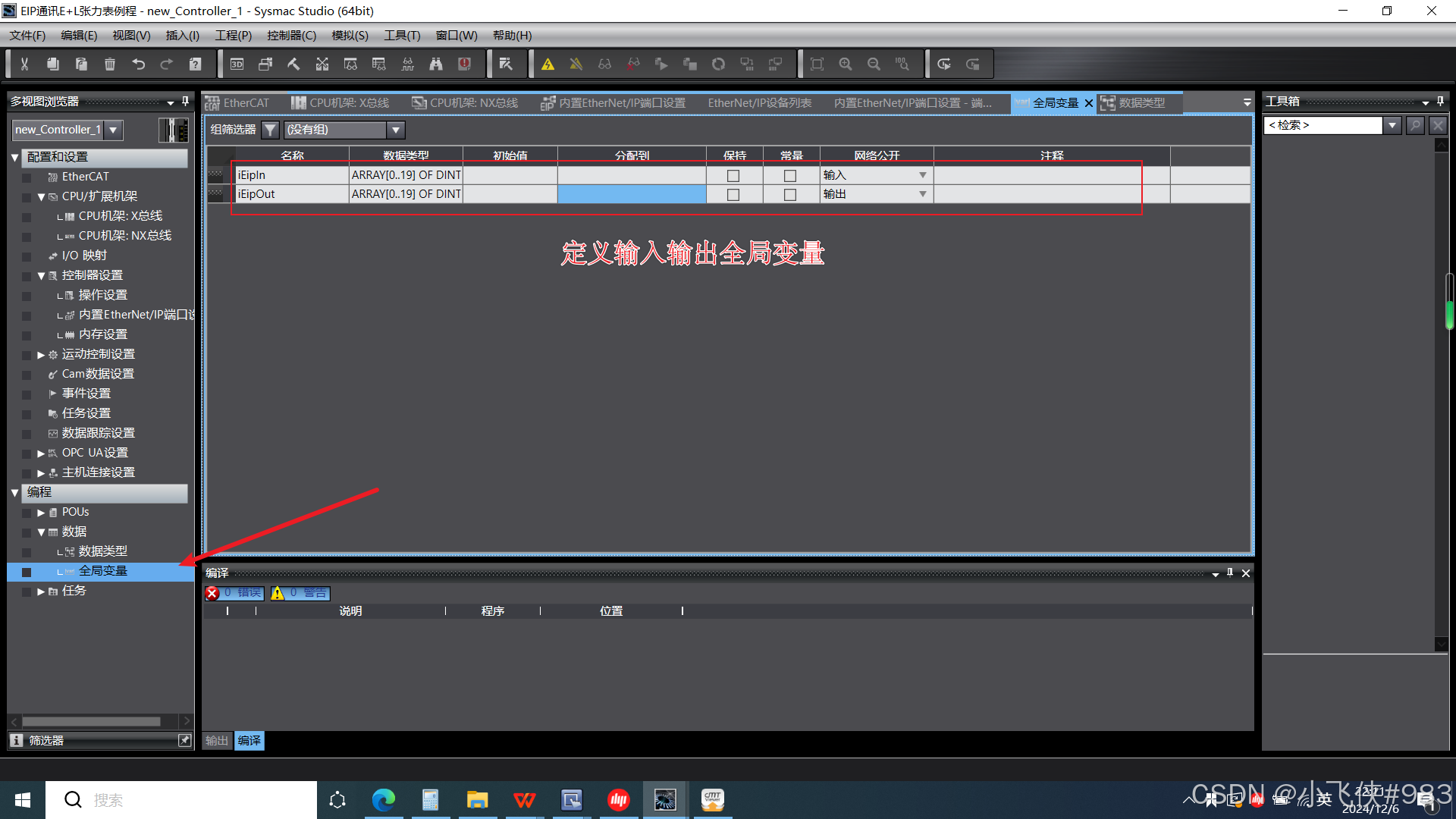Open the 3D view toolbar icon
Viewport: 1456px width, 819px height.
(x=237, y=64)
